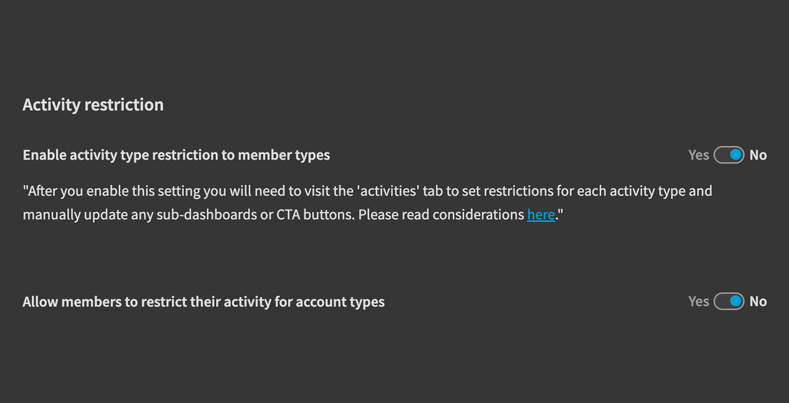This screenshot has height=403, width=789.
Task: Choose No for allowing members to restrict activity
Action: [x=758, y=301]
